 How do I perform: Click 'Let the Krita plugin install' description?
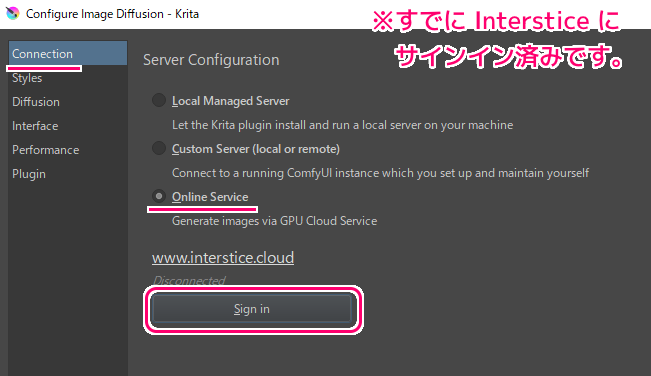point(343,125)
